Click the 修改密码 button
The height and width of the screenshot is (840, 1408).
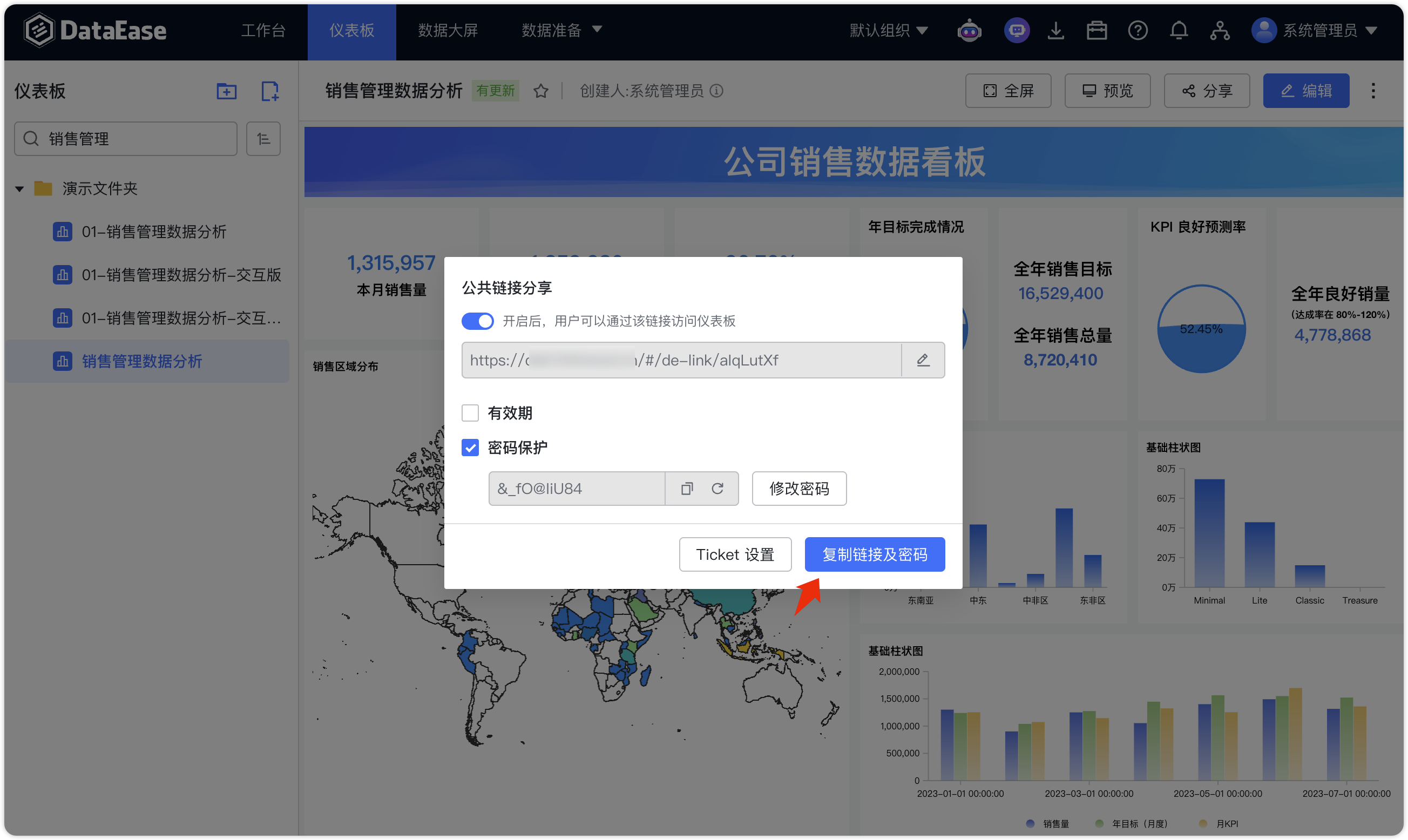(799, 489)
